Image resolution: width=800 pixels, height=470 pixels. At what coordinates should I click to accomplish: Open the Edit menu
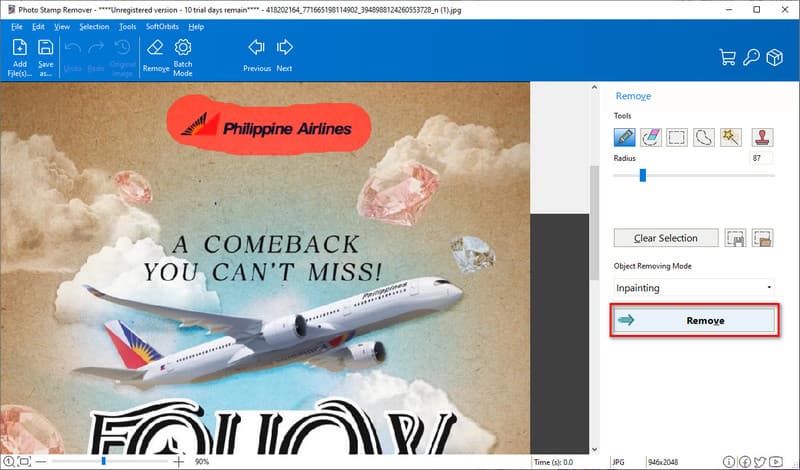click(38, 27)
